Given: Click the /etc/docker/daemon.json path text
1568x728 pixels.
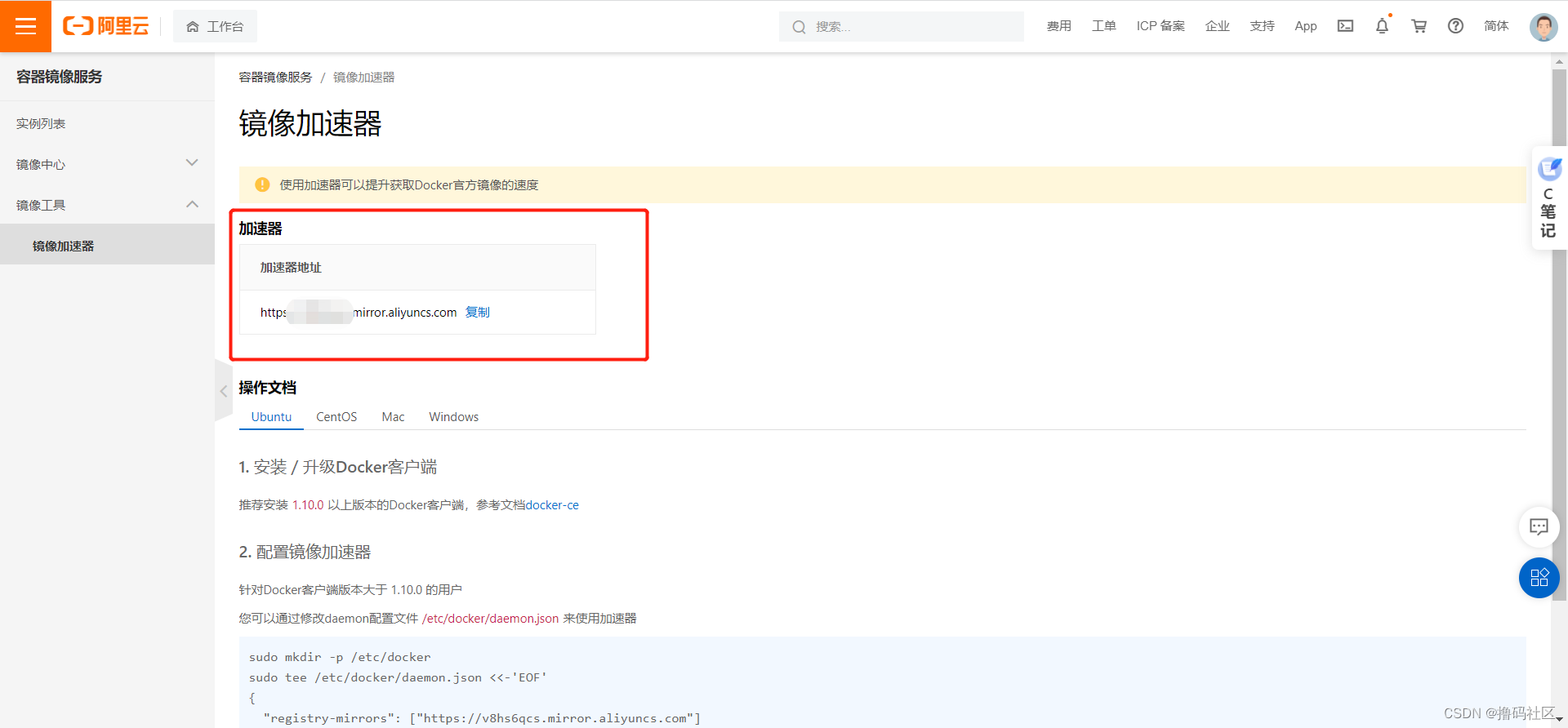Looking at the screenshot, I should tap(490, 618).
